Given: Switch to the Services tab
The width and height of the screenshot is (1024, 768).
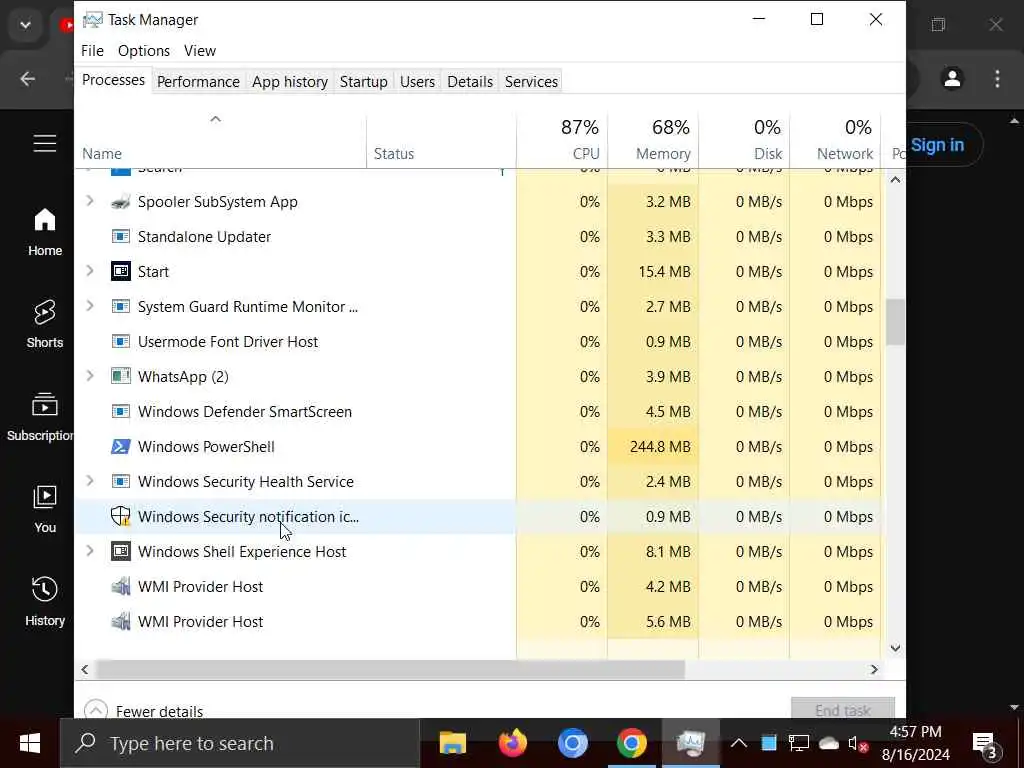Looking at the screenshot, I should (531, 82).
